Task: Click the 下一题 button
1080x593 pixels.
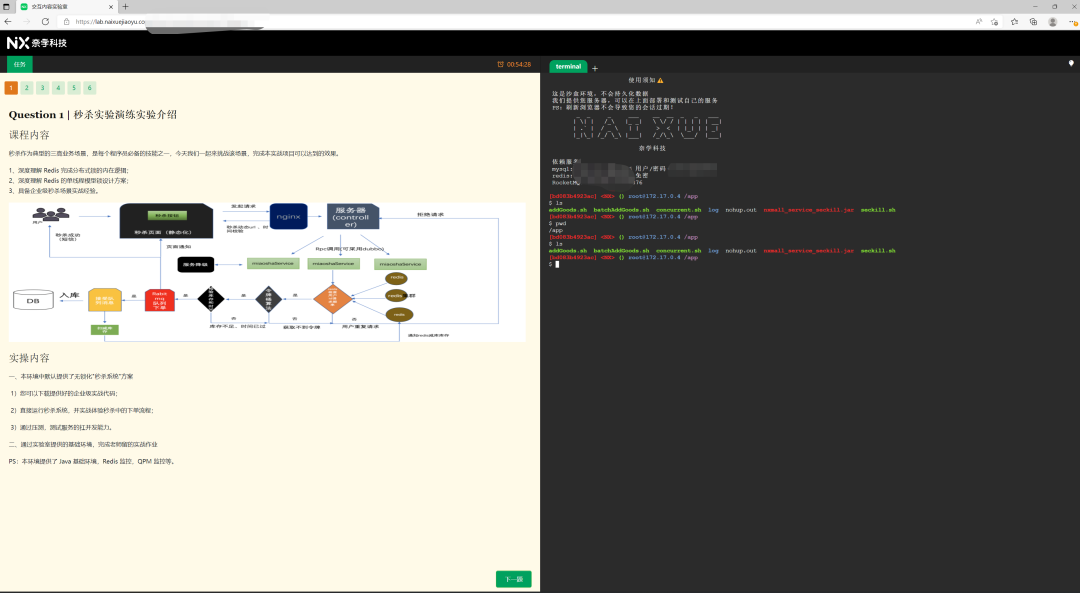Action: click(x=513, y=578)
